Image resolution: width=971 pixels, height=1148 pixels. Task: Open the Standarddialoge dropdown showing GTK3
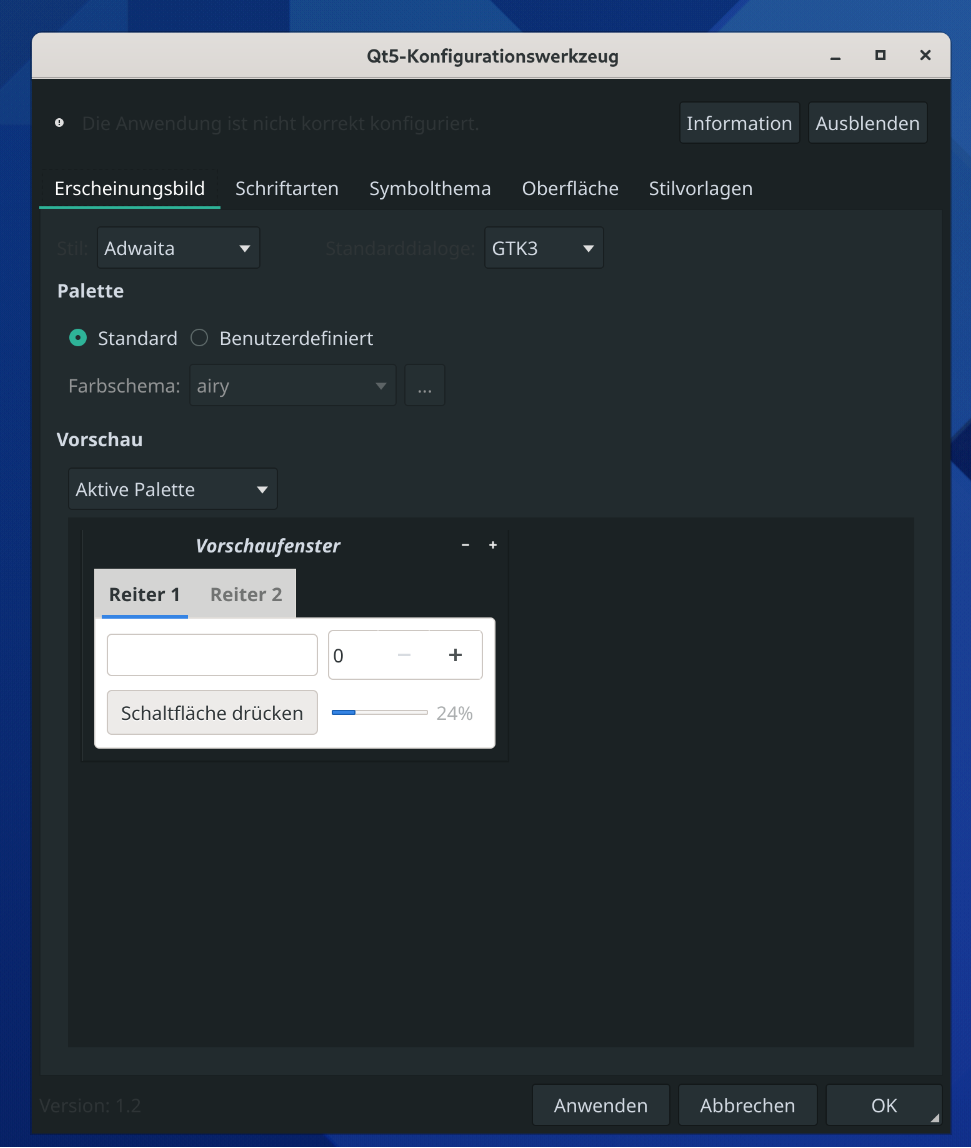pos(544,248)
